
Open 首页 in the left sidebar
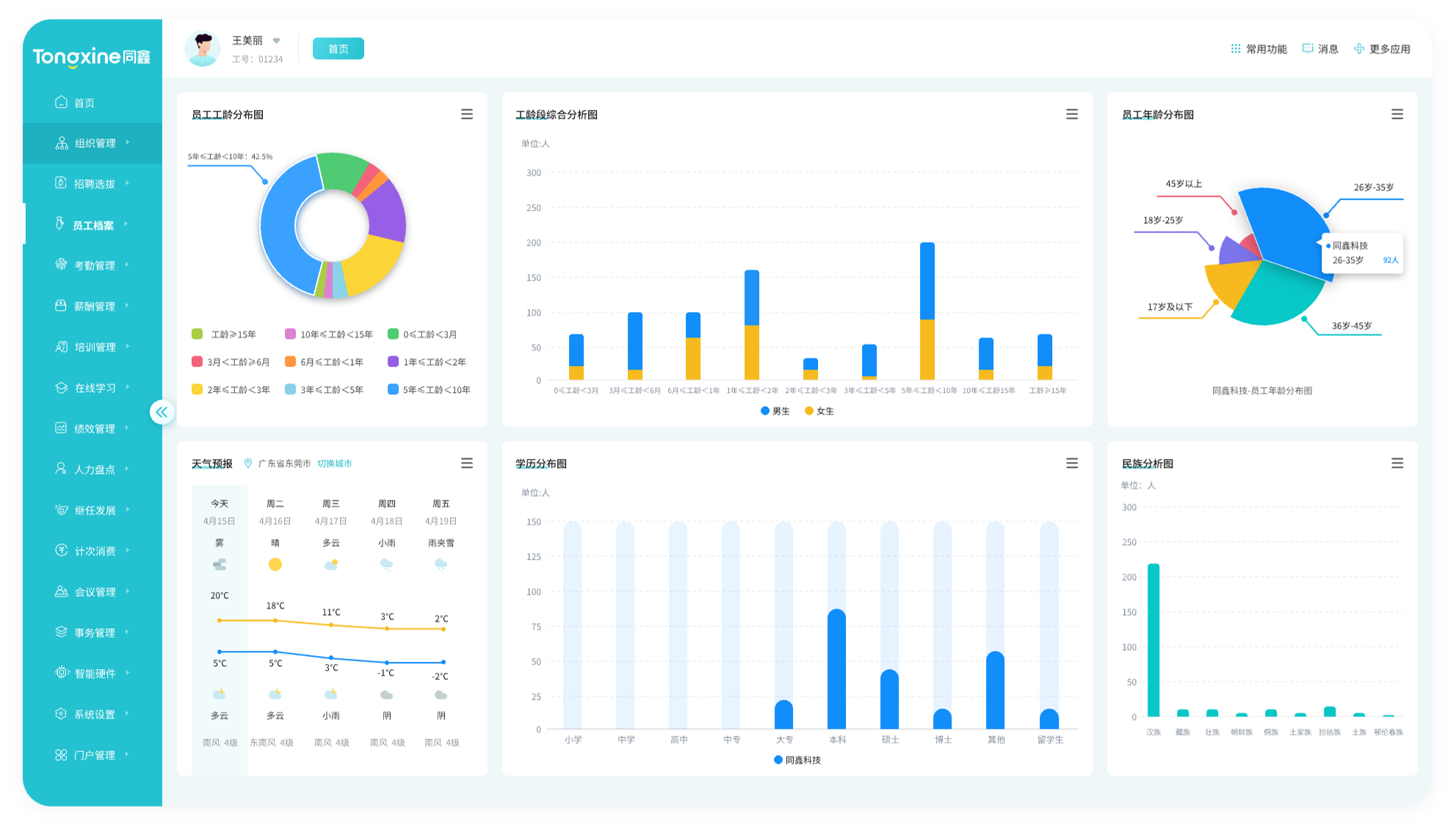click(x=84, y=103)
